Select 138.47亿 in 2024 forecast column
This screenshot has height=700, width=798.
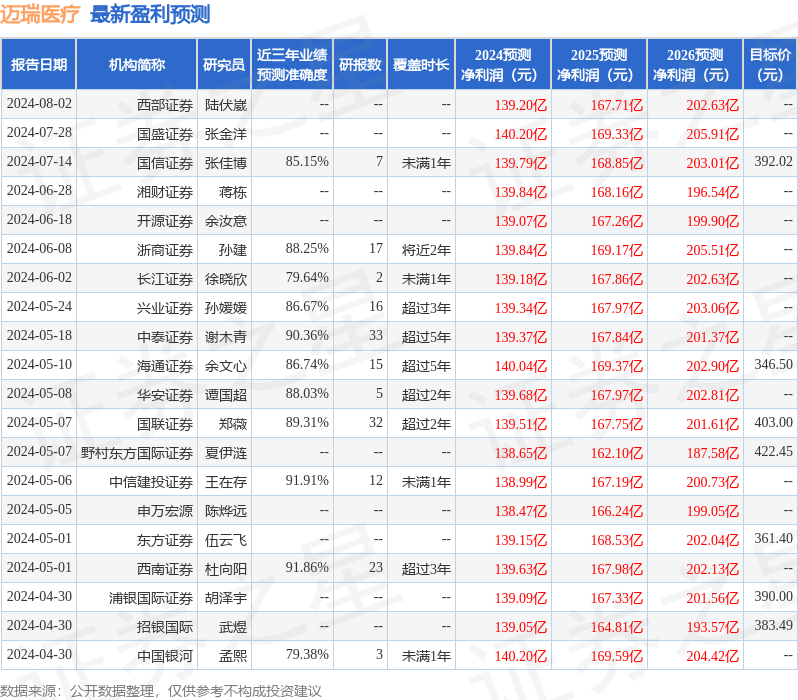click(x=521, y=511)
